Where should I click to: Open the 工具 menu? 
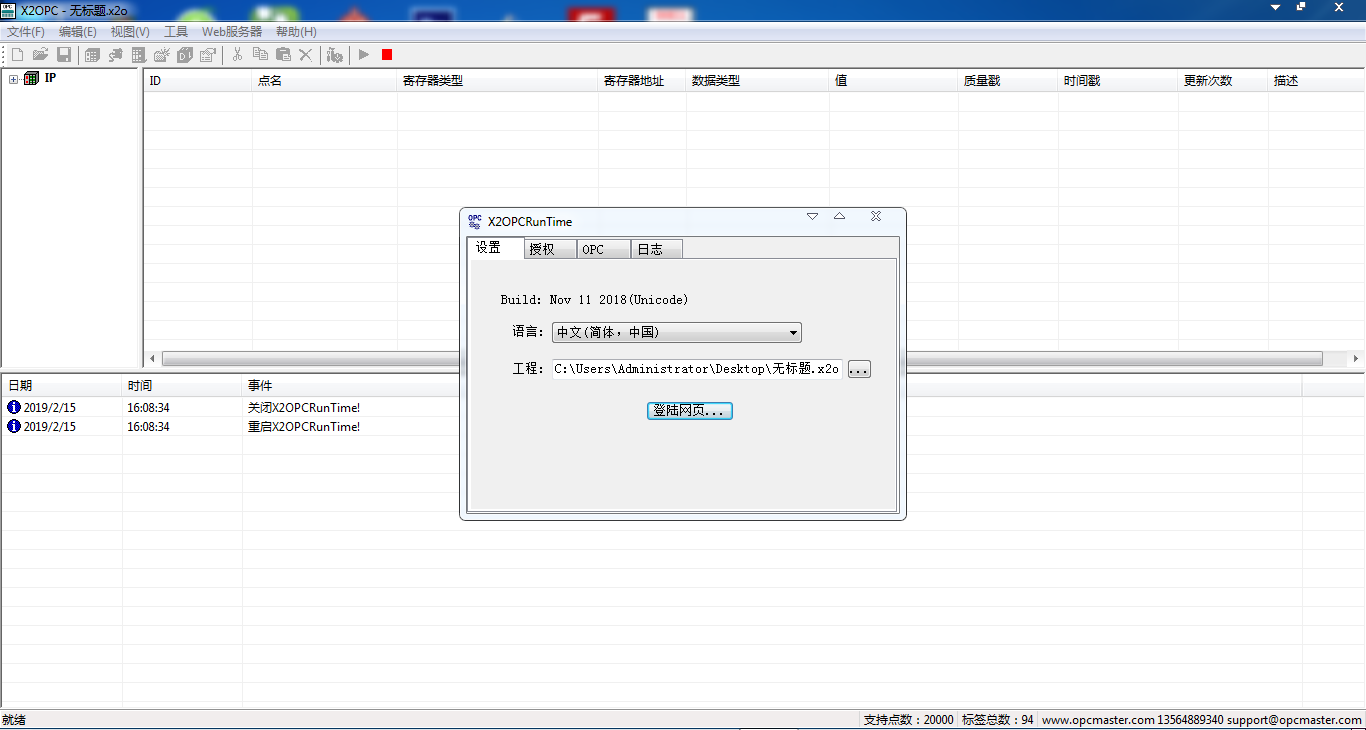176,32
